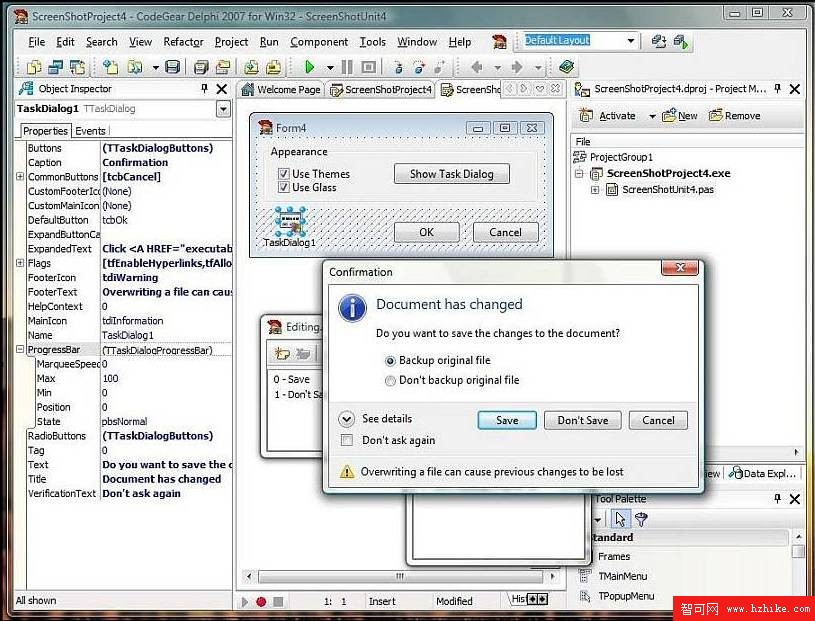Toggle form/unit with the third toolbar icon

[77, 67]
